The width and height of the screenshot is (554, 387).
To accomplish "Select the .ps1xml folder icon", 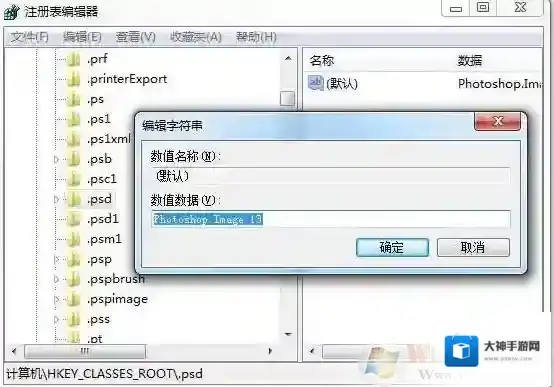I will 74,139.
